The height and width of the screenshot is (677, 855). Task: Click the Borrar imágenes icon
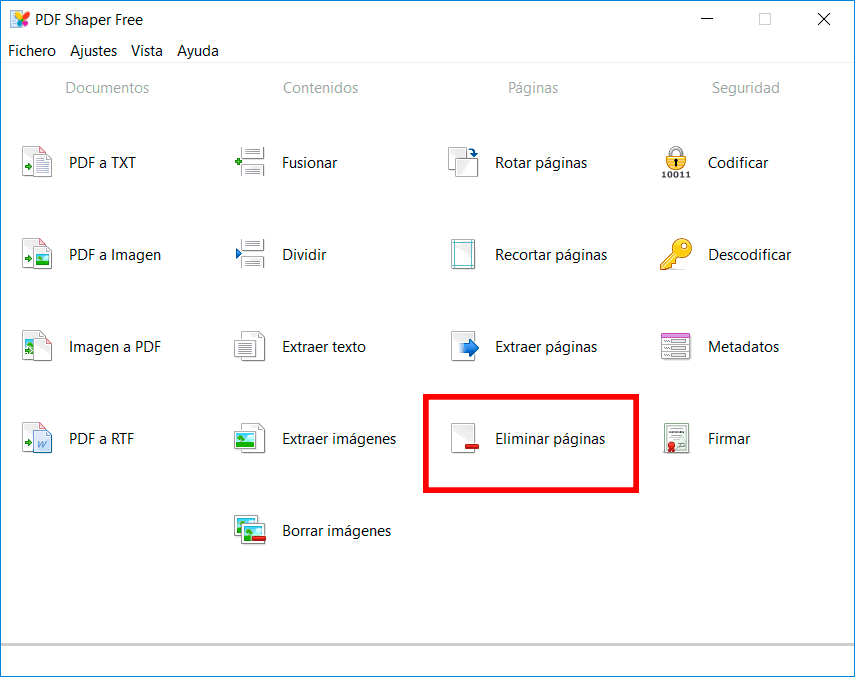point(250,530)
